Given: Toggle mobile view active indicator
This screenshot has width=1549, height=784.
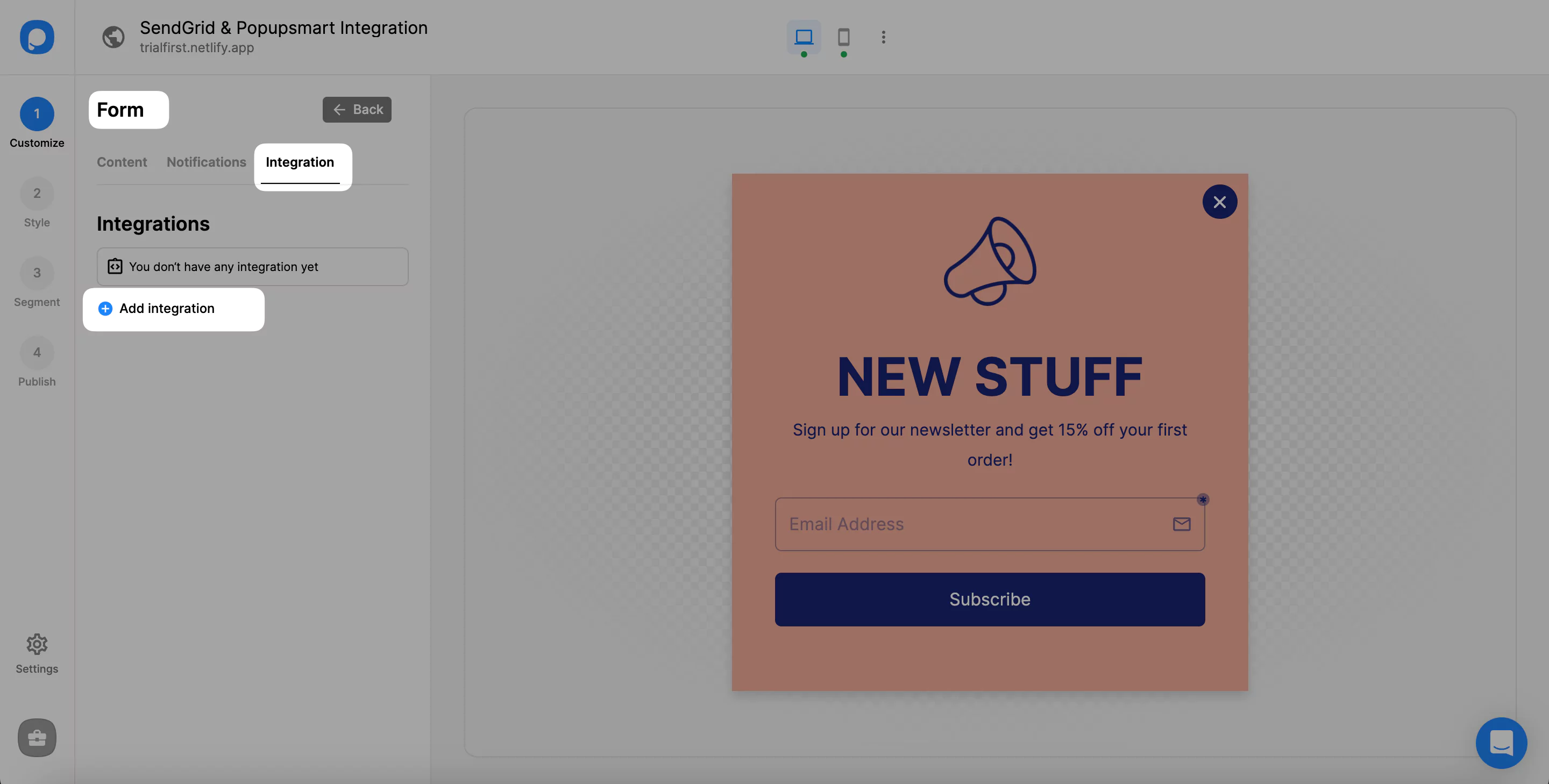Looking at the screenshot, I should (844, 54).
